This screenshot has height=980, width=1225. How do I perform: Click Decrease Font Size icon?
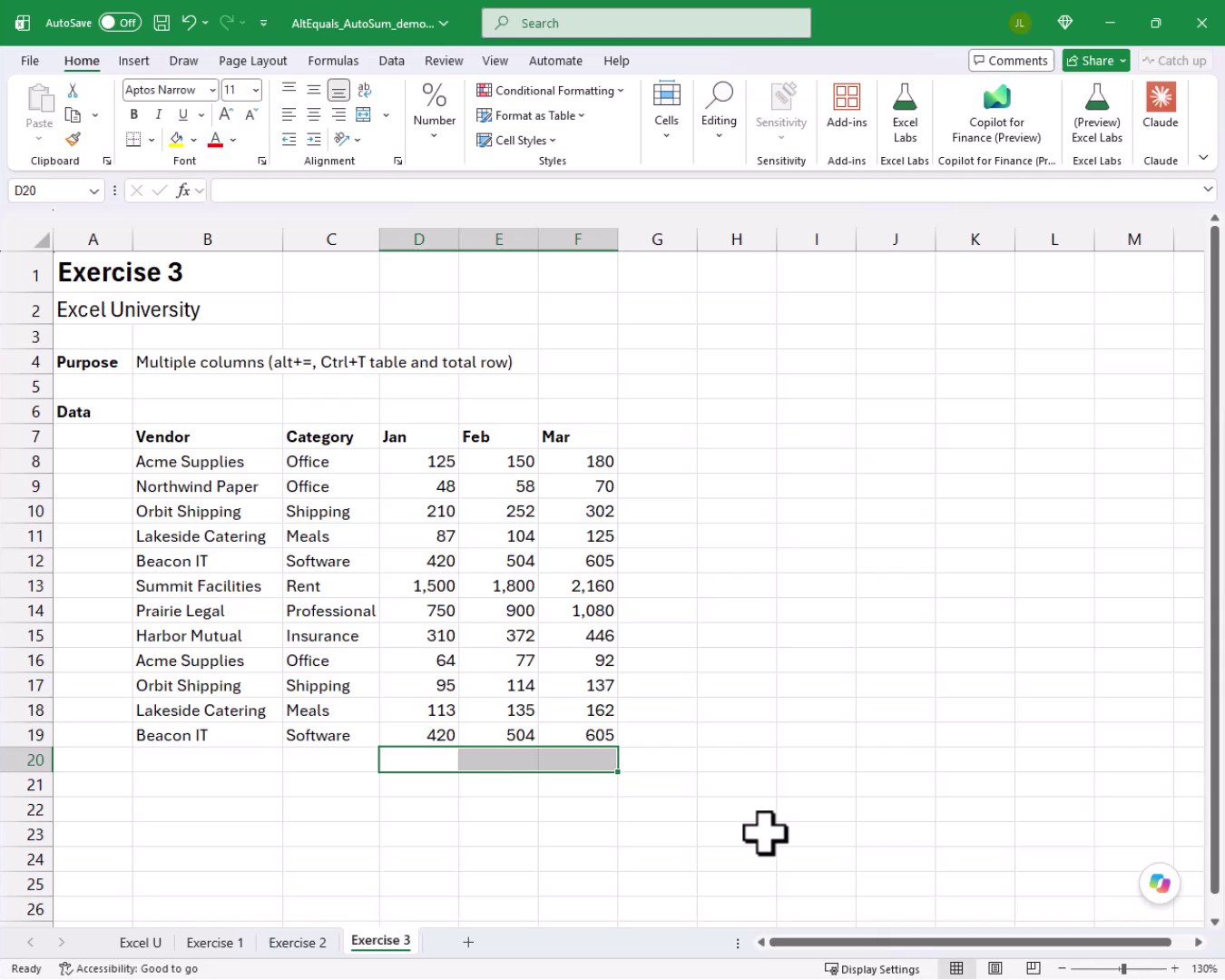pyautogui.click(x=250, y=114)
